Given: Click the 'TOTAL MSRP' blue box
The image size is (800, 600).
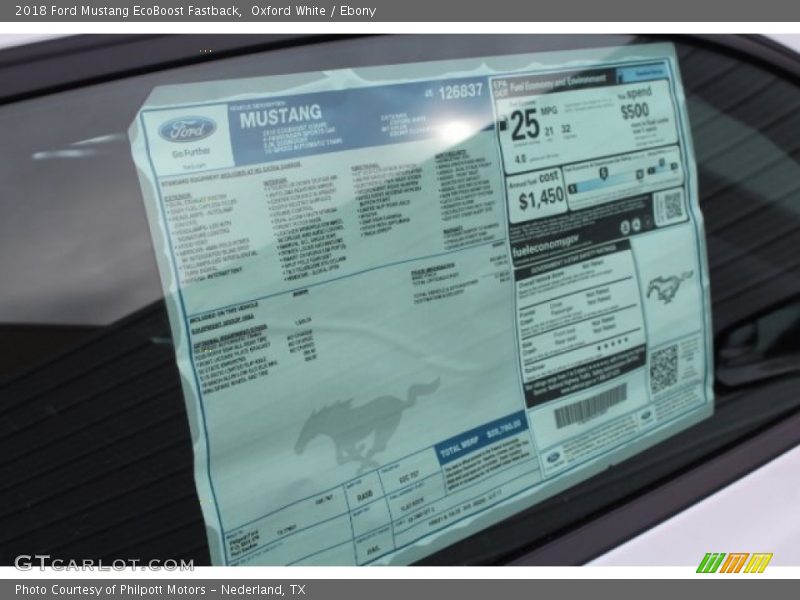Looking at the screenshot, I should tap(481, 438).
